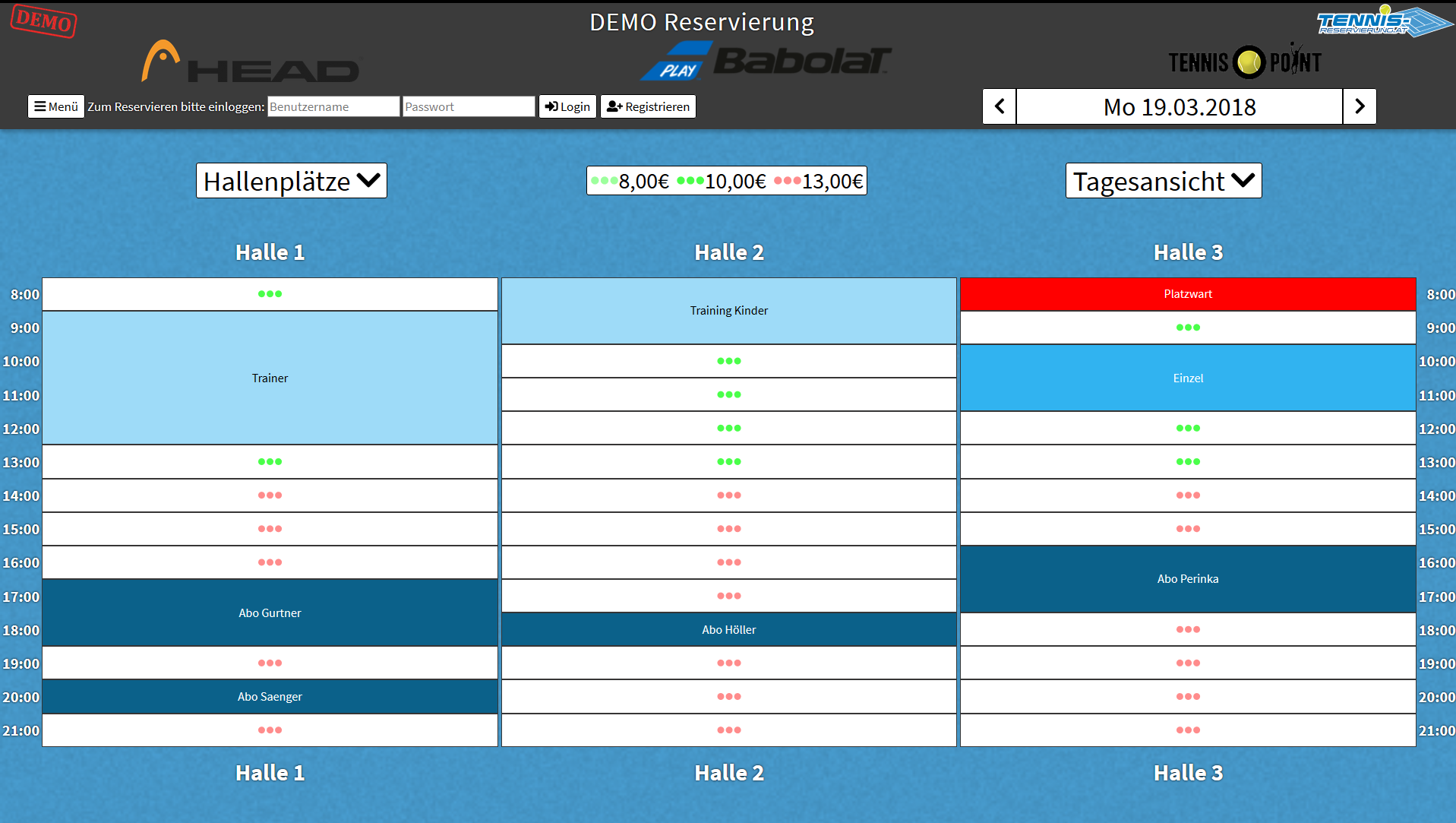Open the Tagesansicht view dropdown

(x=1163, y=181)
